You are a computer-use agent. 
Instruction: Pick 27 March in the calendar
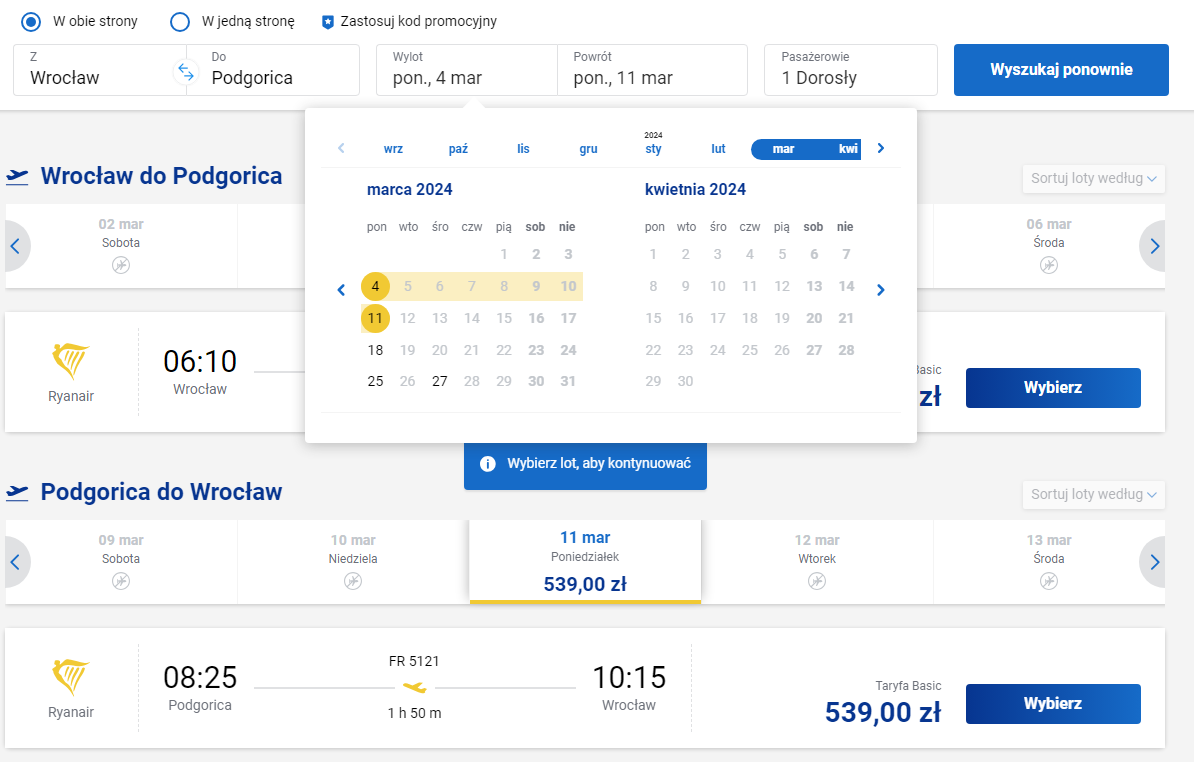(x=439, y=381)
